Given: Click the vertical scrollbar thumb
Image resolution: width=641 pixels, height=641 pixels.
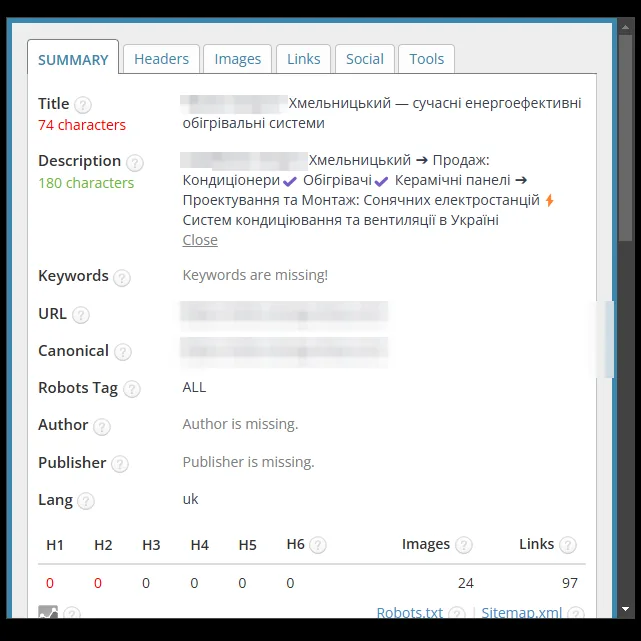Looking at the screenshot, I should coord(625,138).
